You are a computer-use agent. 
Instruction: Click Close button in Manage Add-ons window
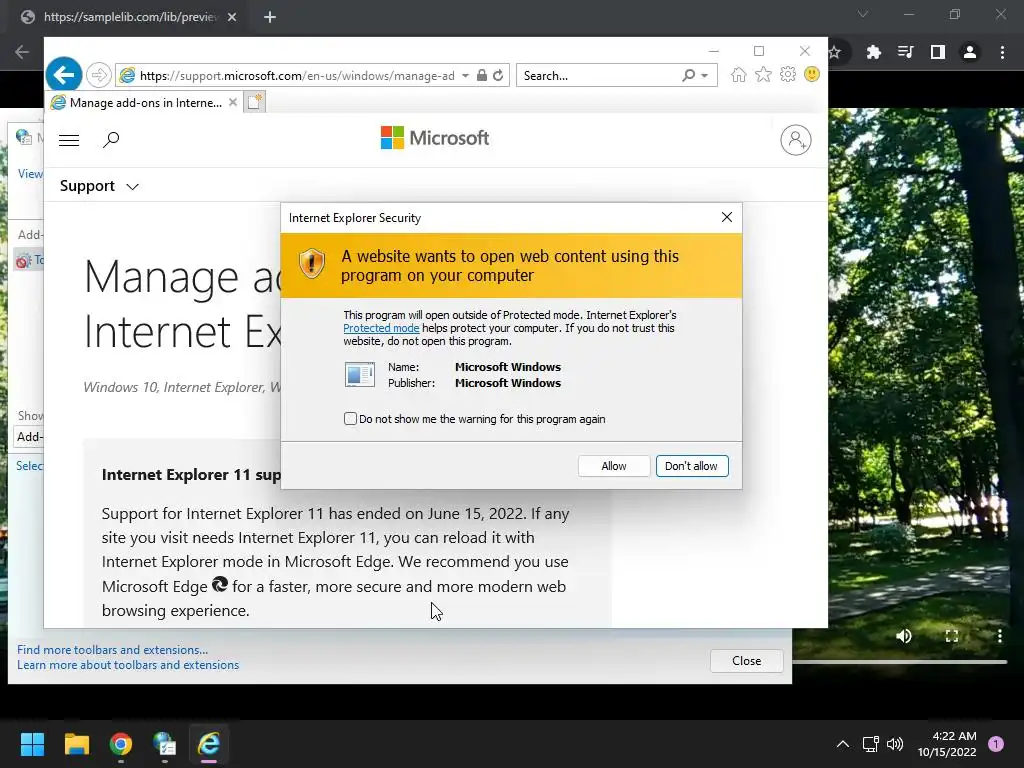click(x=746, y=661)
